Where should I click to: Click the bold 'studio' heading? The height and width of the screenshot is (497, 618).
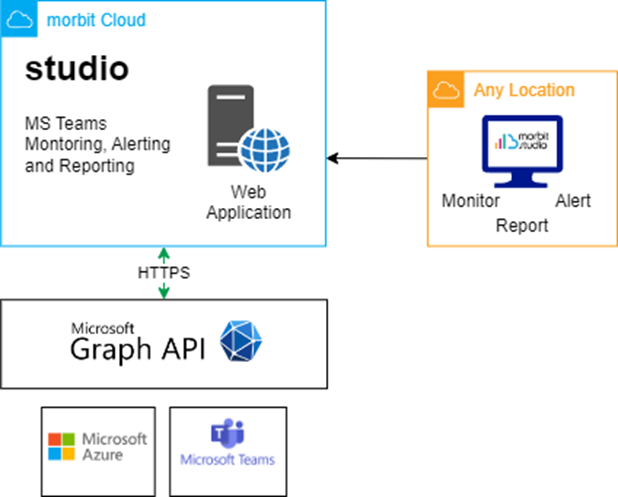pos(77,69)
